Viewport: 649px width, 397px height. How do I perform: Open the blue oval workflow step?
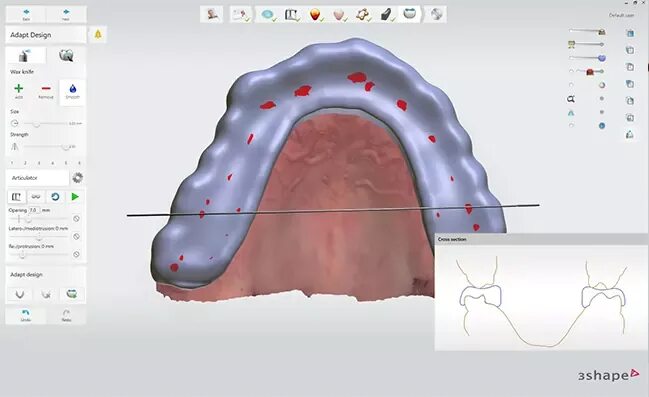coord(268,14)
